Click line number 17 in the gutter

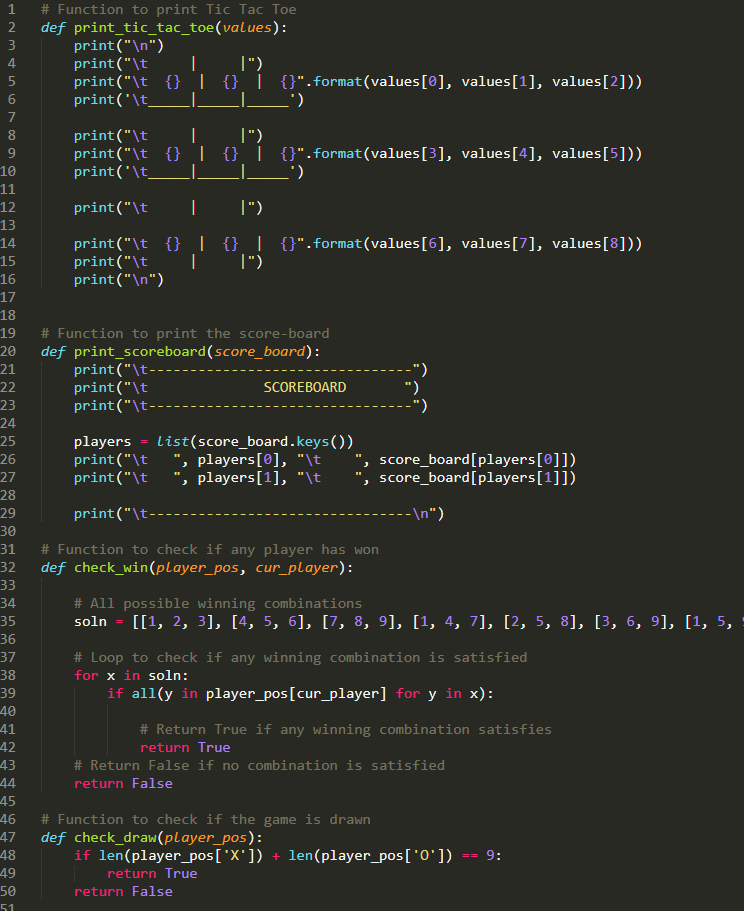pos(8,298)
